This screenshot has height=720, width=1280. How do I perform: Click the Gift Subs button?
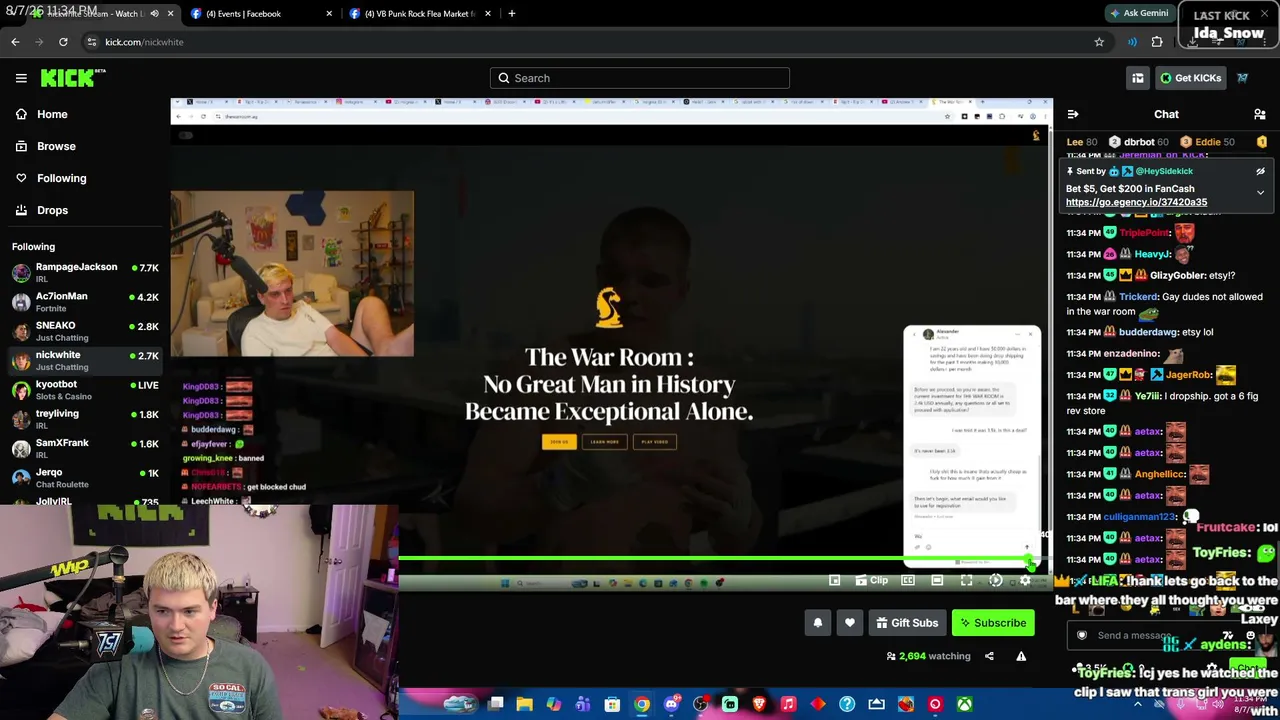(907, 623)
